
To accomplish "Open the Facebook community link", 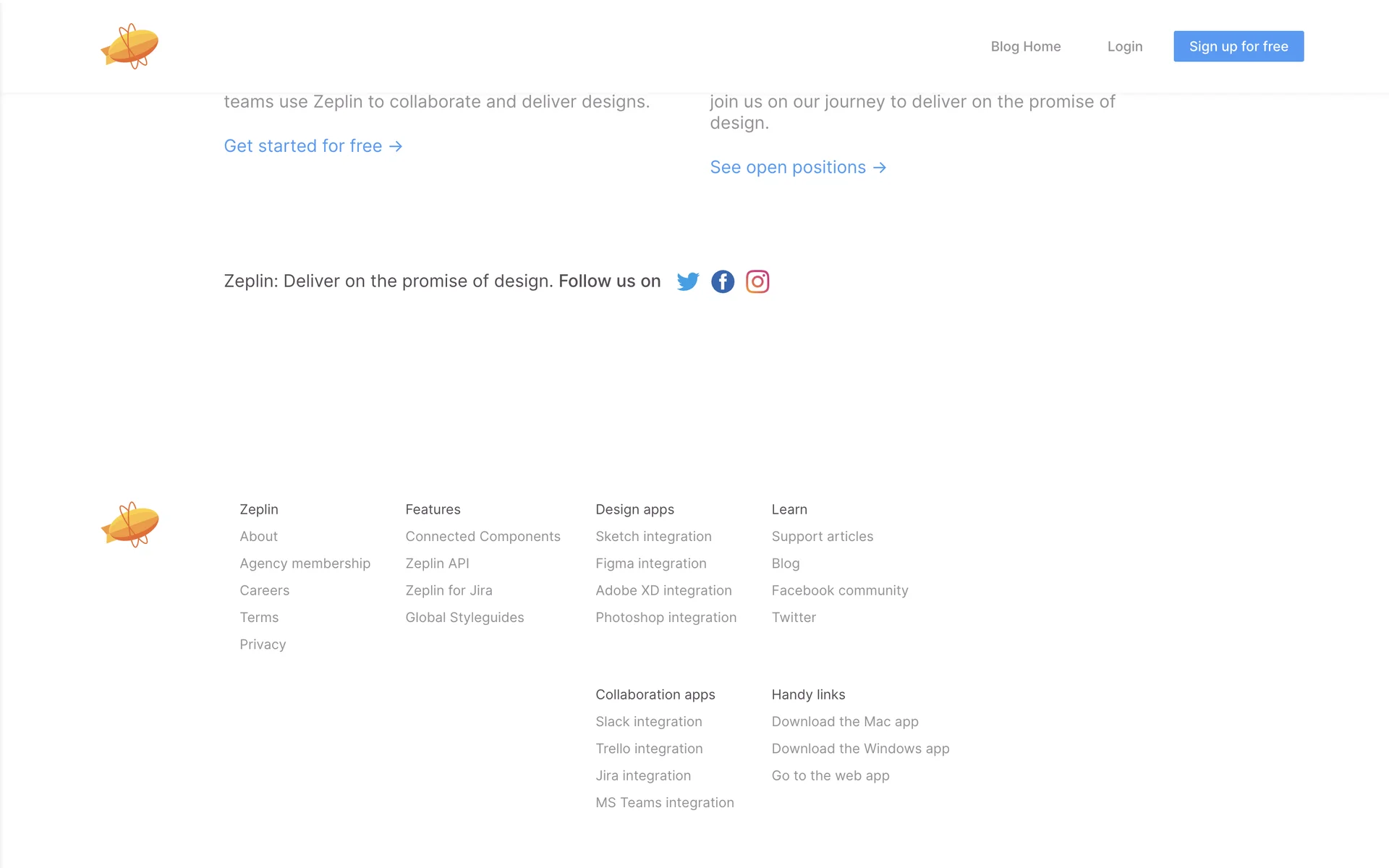I will (x=839, y=590).
